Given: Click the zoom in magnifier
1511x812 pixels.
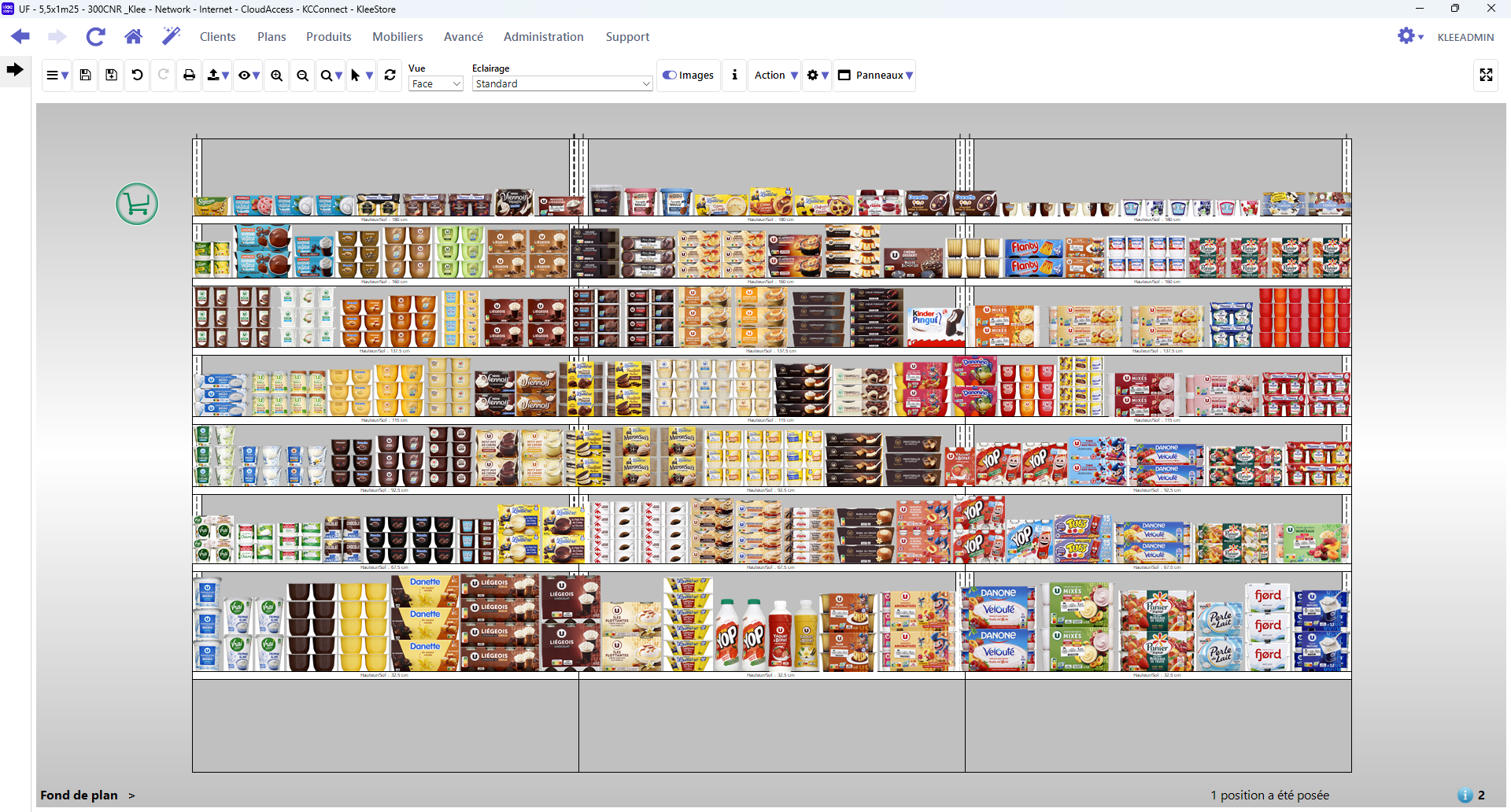Looking at the screenshot, I should point(276,76).
